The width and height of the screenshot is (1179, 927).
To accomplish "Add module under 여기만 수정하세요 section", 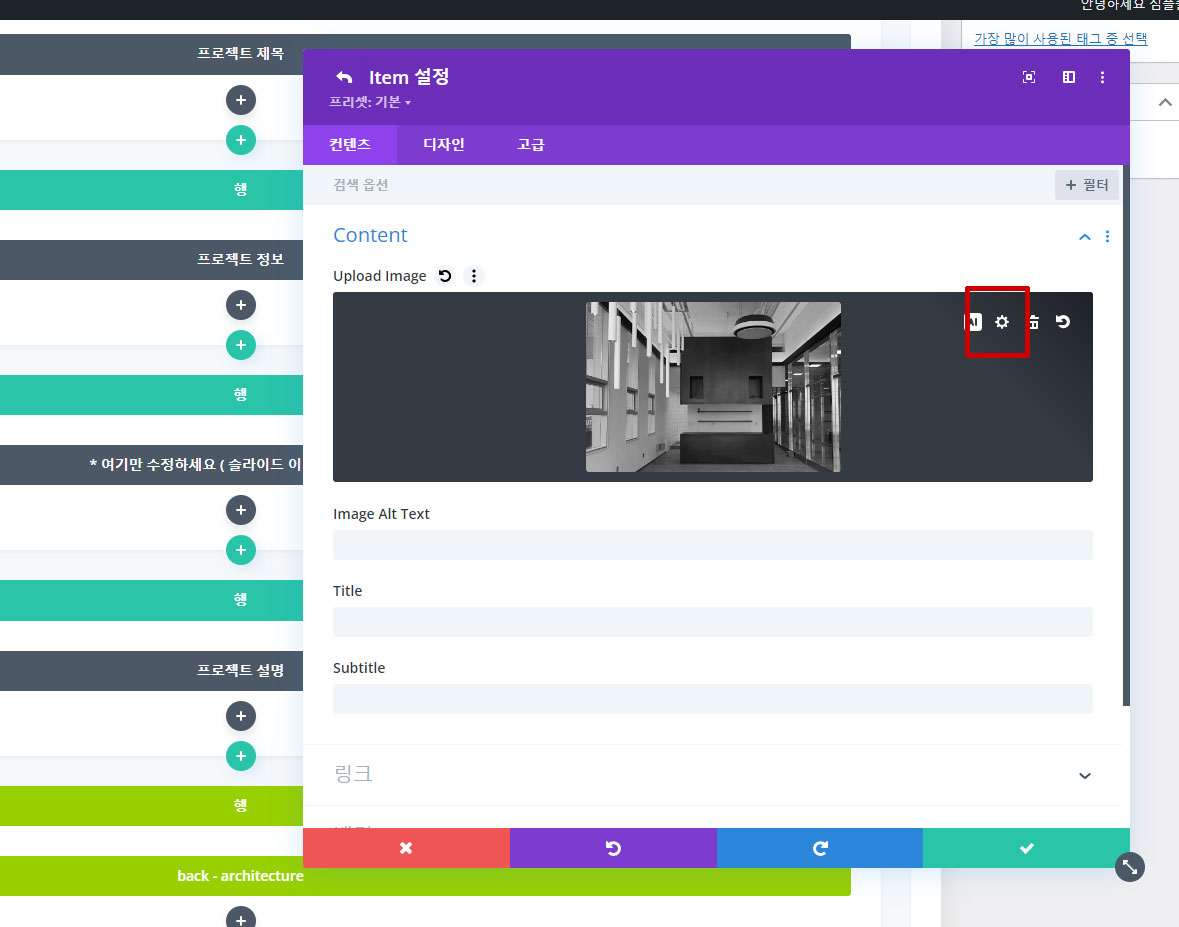I will pyautogui.click(x=241, y=510).
